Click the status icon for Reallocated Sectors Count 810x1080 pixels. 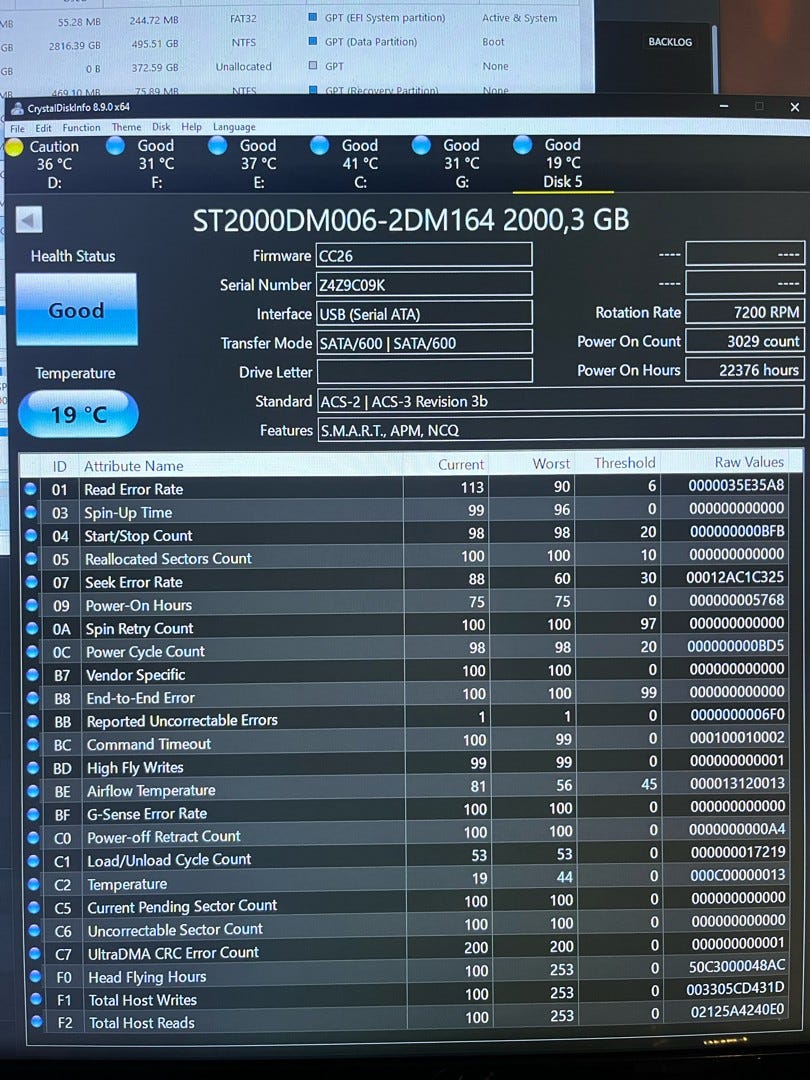[x=31, y=559]
